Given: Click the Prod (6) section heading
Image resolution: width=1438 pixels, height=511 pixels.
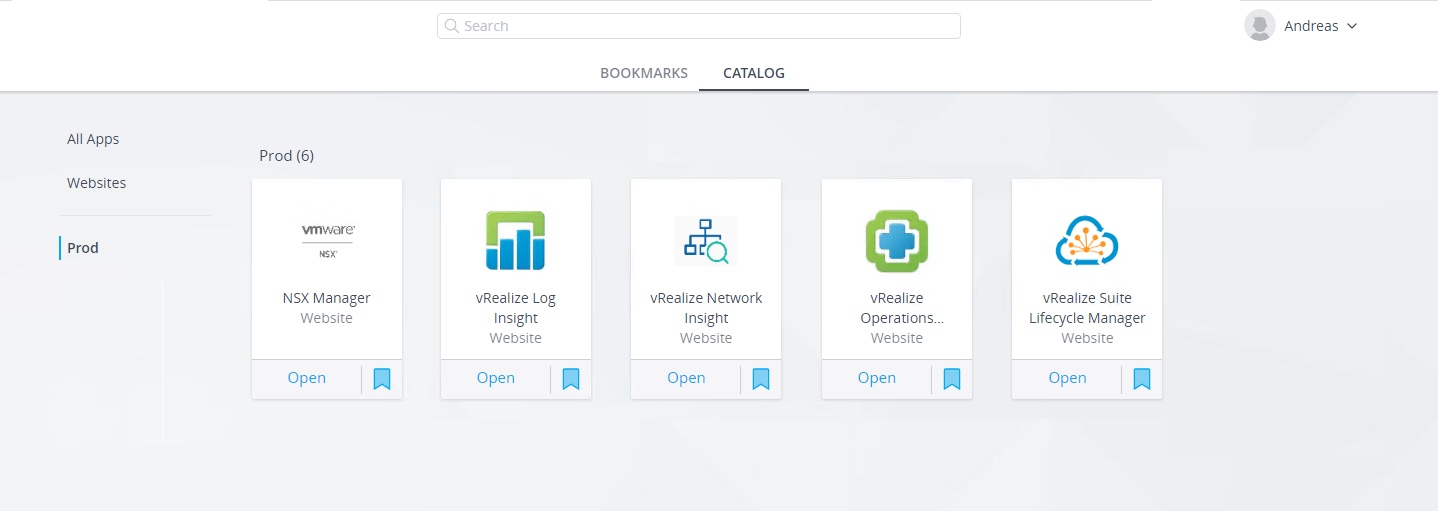Looking at the screenshot, I should coord(286,156).
